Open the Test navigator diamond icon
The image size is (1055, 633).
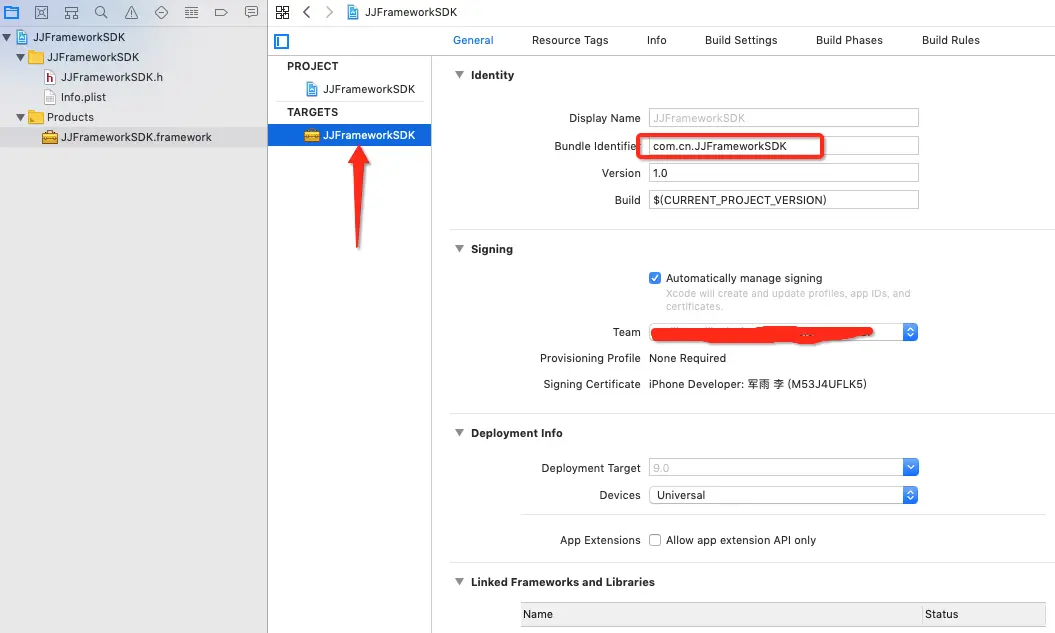coord(161,12)
